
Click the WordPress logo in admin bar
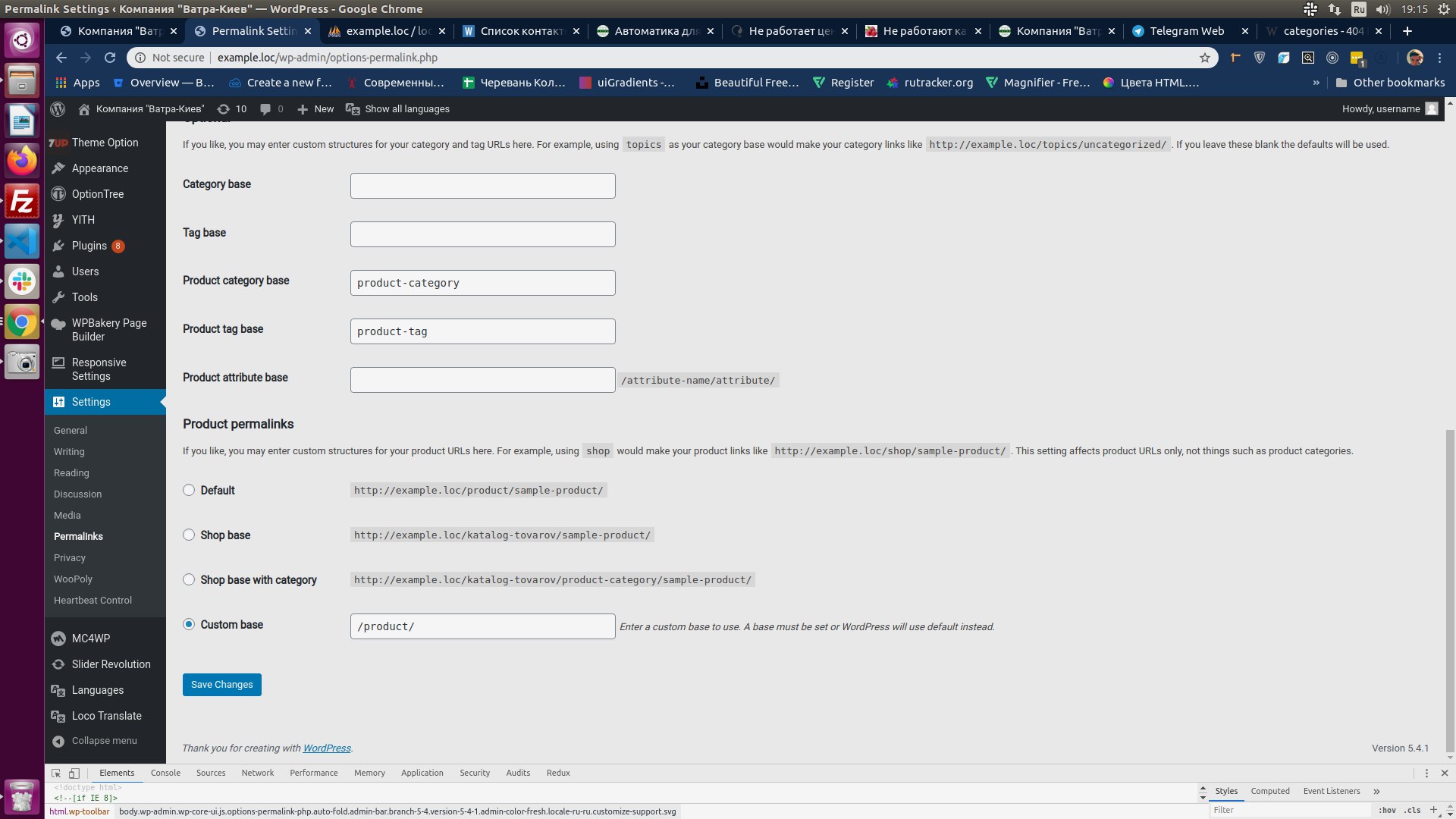point(58,109)
